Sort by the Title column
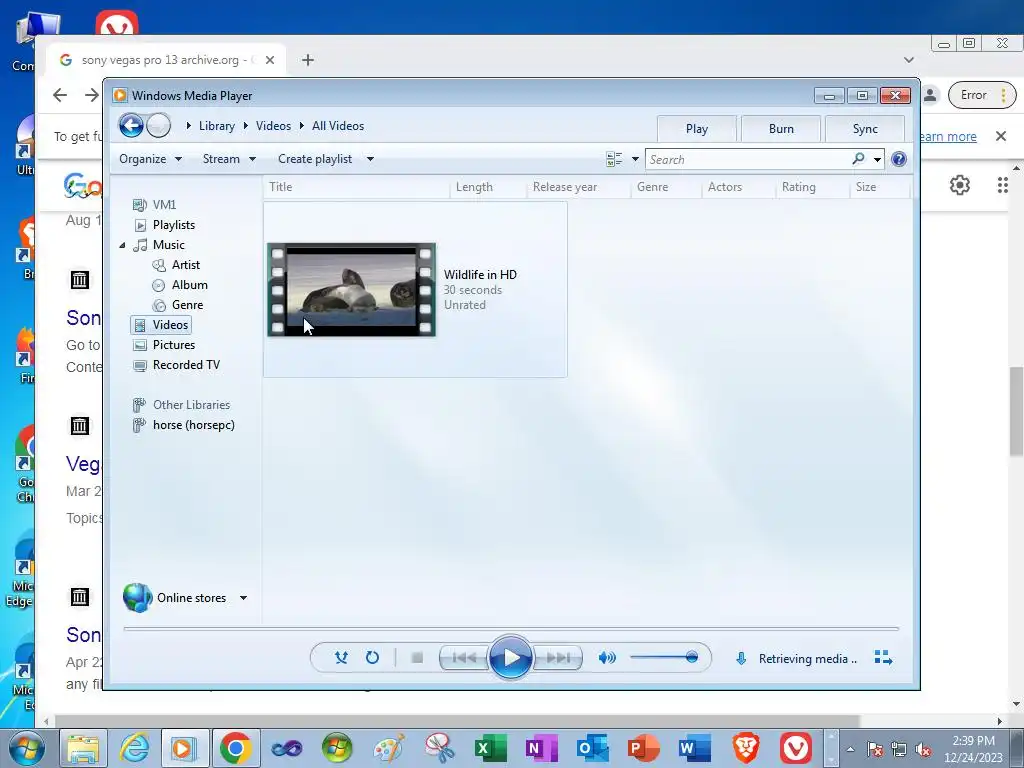The height and width of the screenshot is (768, 1024). point(357,187)
